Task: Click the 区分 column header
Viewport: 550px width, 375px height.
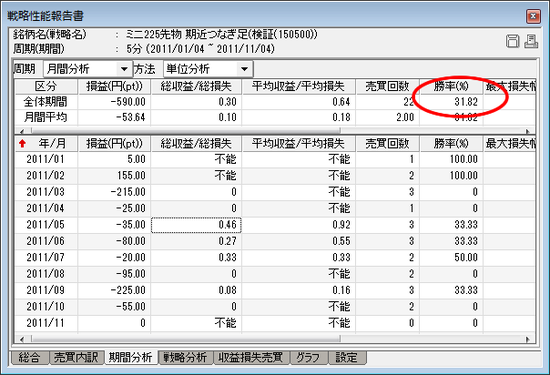Action: coord(46,86)
